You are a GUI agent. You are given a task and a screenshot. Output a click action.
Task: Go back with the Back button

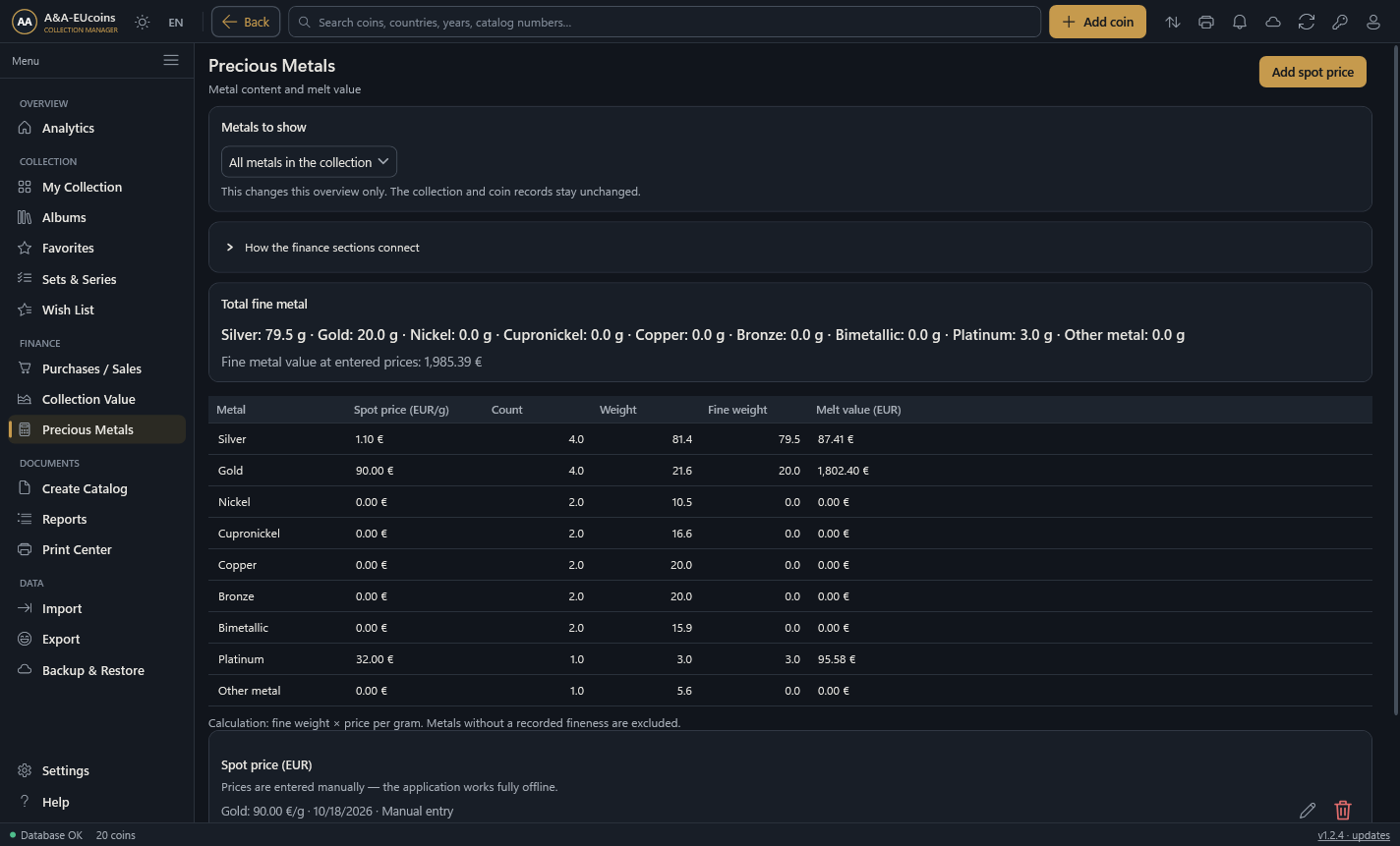(246, 22)
